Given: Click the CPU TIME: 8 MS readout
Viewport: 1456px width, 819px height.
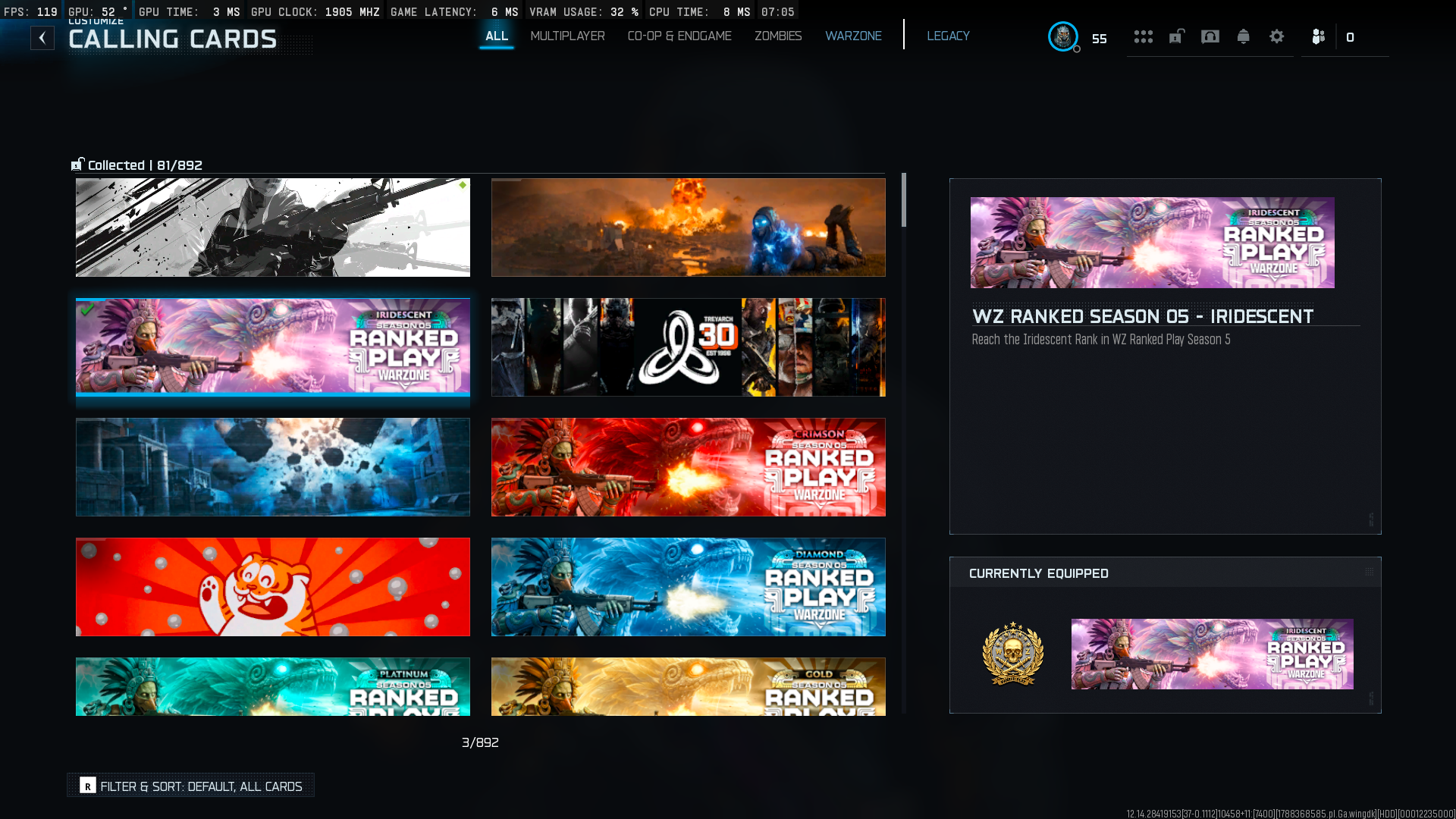Looking at the screenshot, I should point(699,12).
